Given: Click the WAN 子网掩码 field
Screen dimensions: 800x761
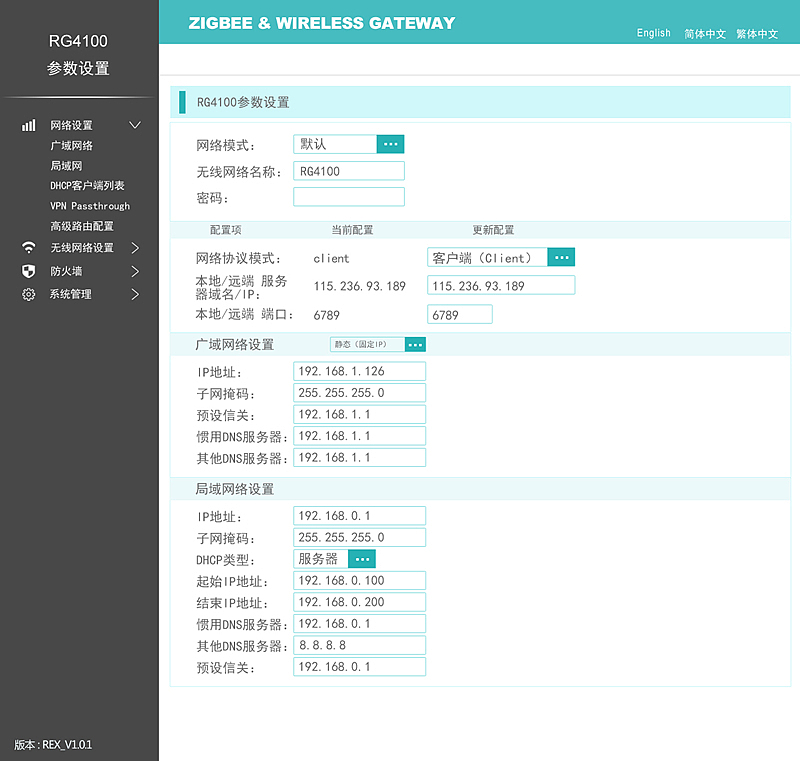Looking at the screenshot, I should click(x=360, y=393).
